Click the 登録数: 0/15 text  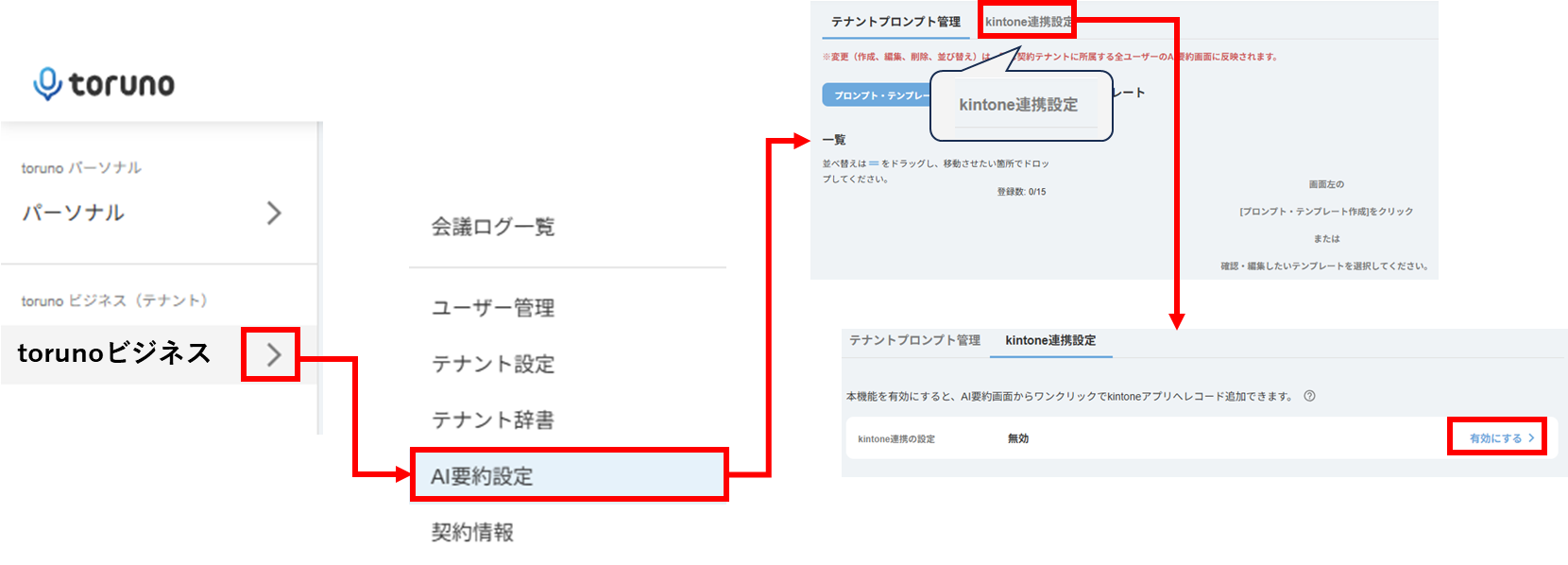point(1021,192)
